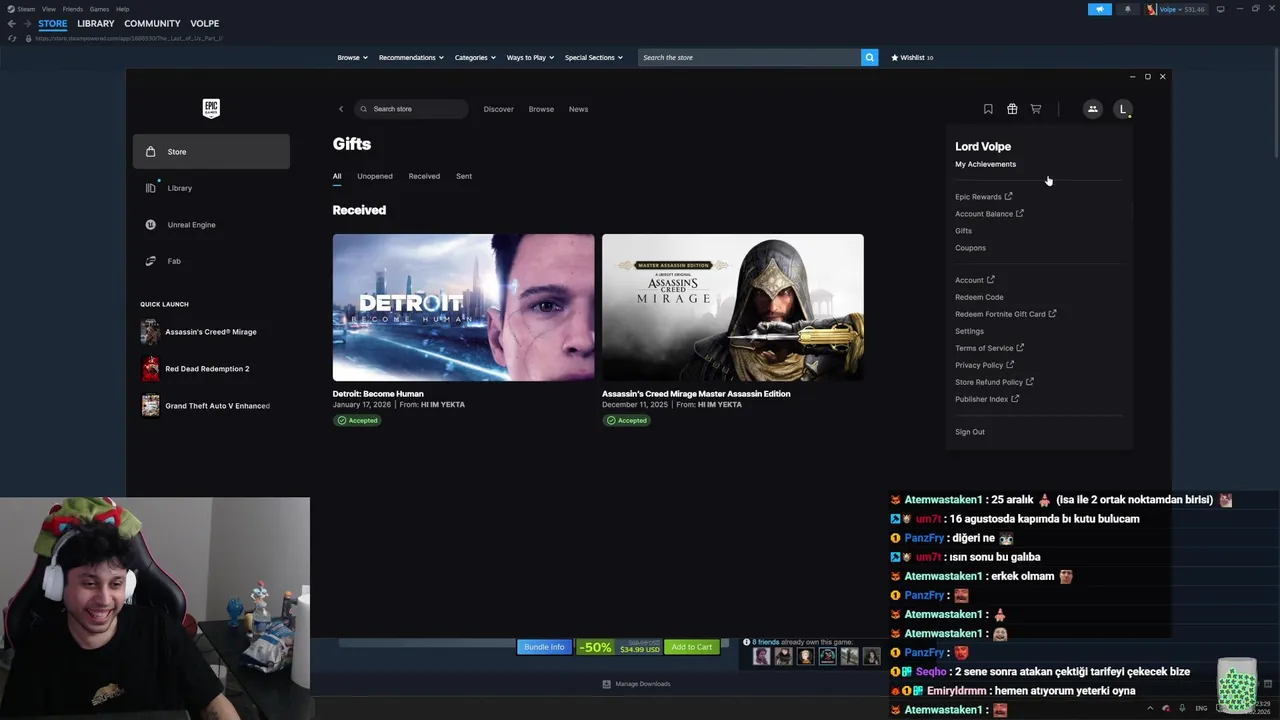Click the Epic Games logo
The width and height of the screenshot is (1280, 720).
211,108
